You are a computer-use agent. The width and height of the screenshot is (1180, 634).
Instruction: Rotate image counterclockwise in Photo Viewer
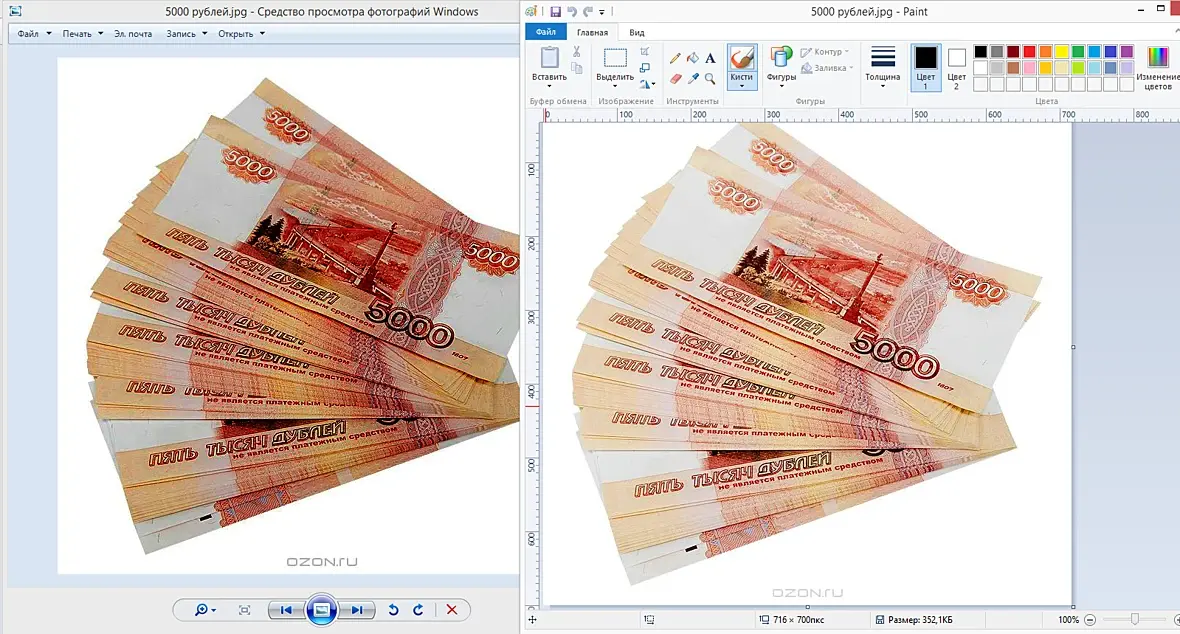point(393,610)
